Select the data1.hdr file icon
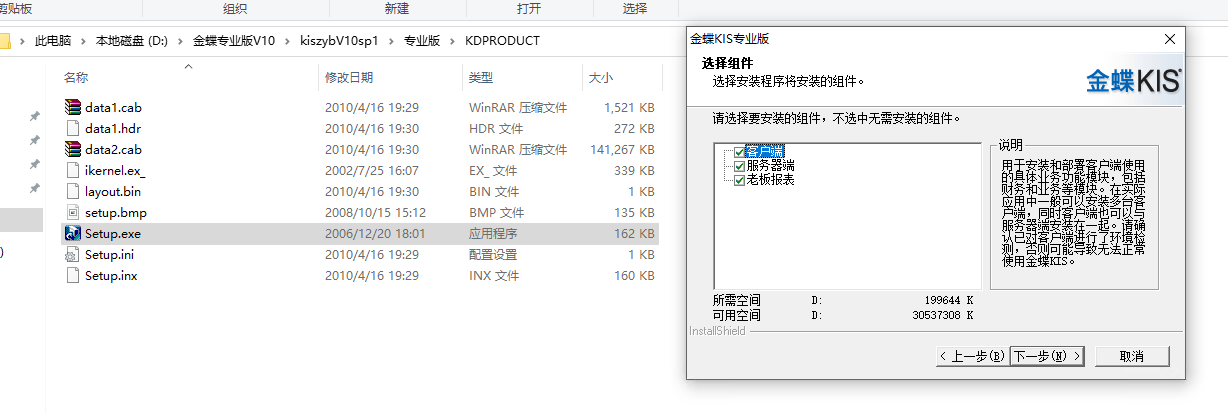The width and height of the screenshot is (1228, 414). click(72, 128)
